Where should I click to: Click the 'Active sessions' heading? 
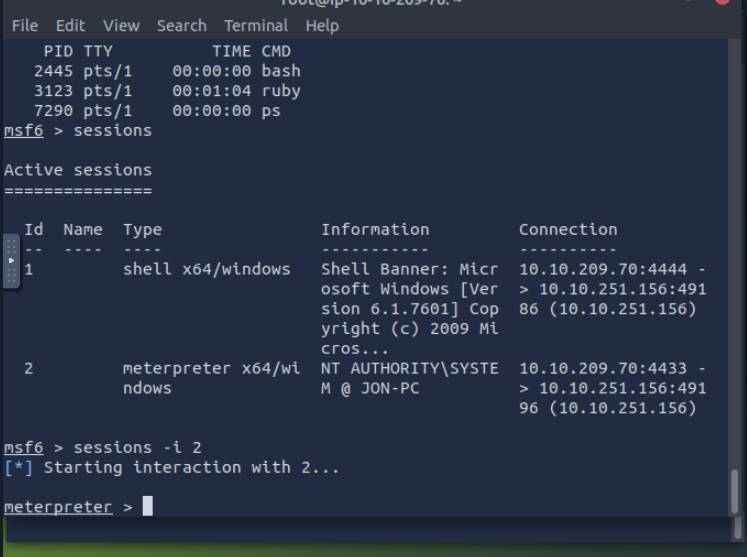click(78, 170)
